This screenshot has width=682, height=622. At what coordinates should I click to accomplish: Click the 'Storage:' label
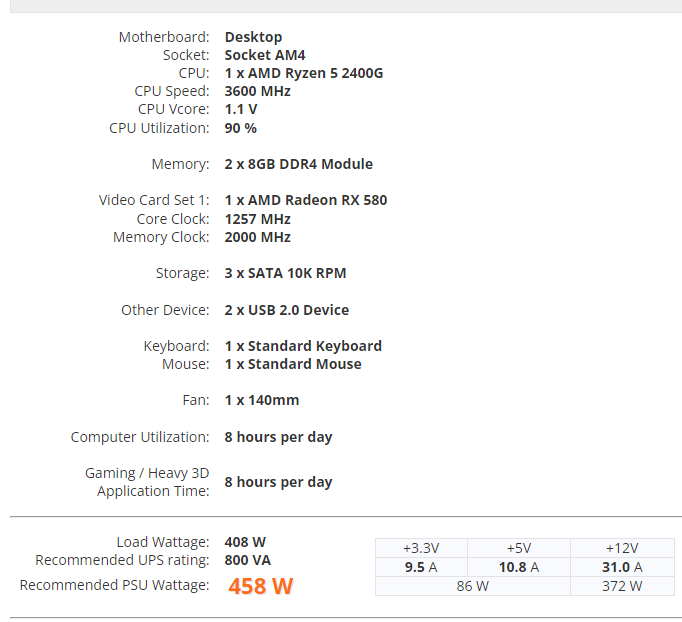pyautogui.click(x=183, y=273)
